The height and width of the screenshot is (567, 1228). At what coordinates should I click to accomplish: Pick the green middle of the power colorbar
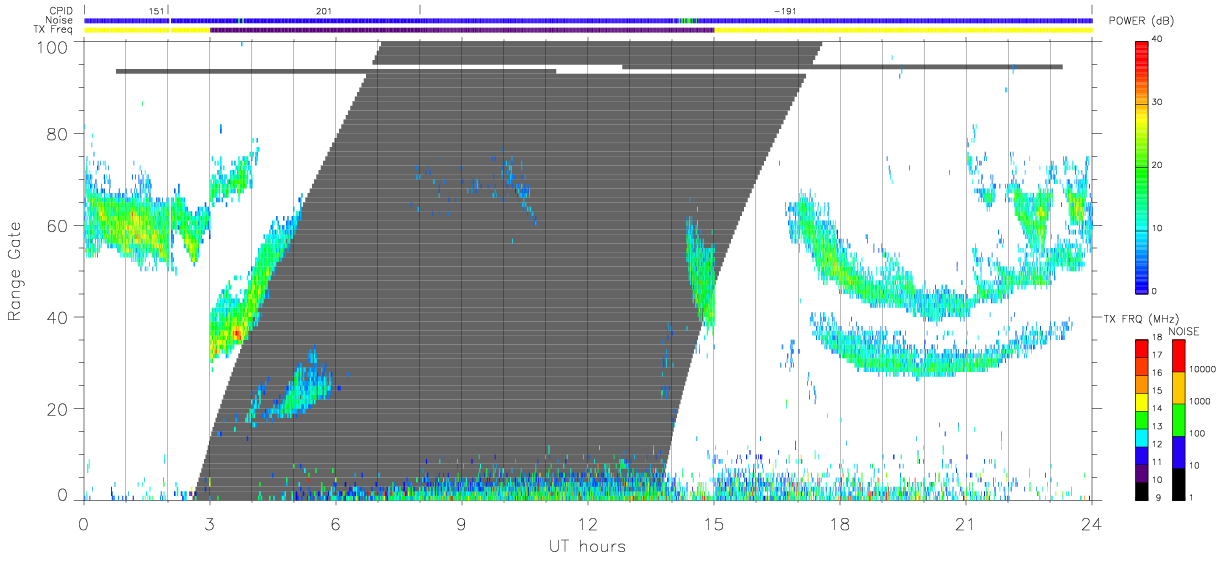[x=1141, y=165]
